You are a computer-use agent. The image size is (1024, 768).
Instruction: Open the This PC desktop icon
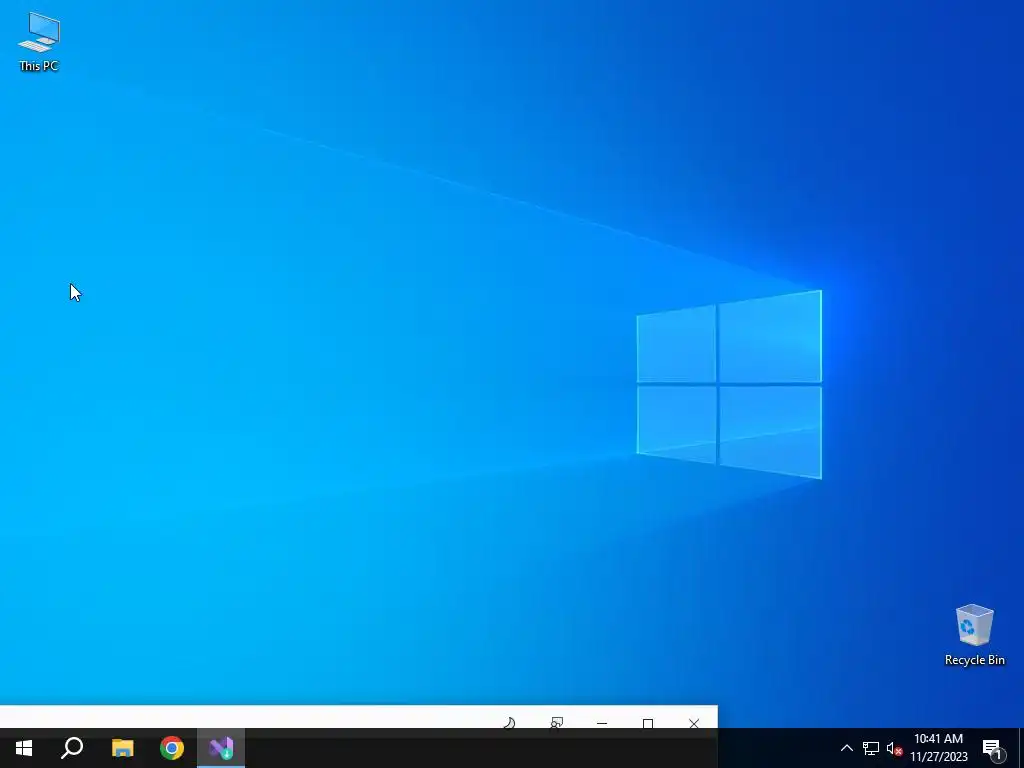point(39,42)
